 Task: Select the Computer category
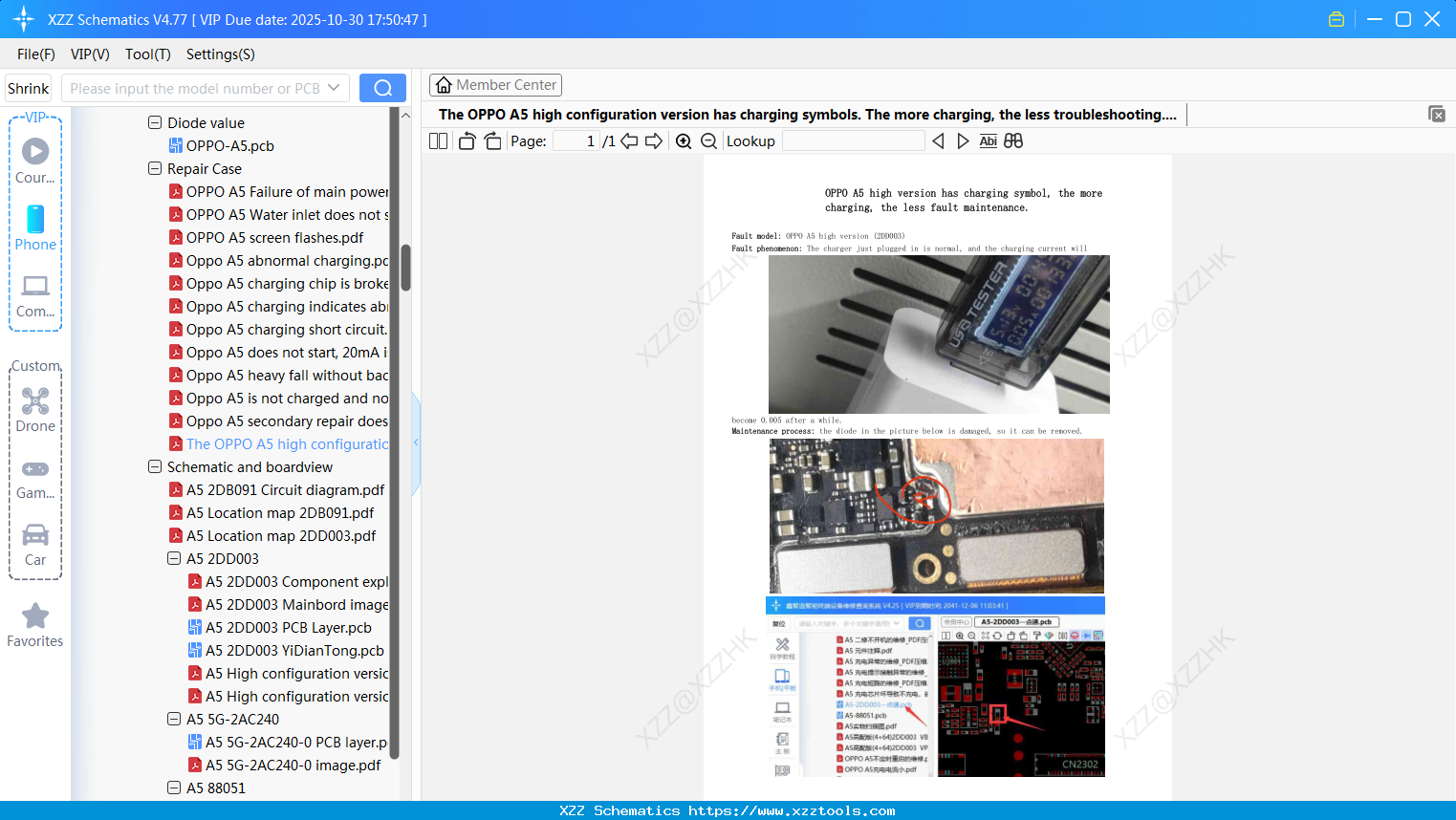[35, 295]
